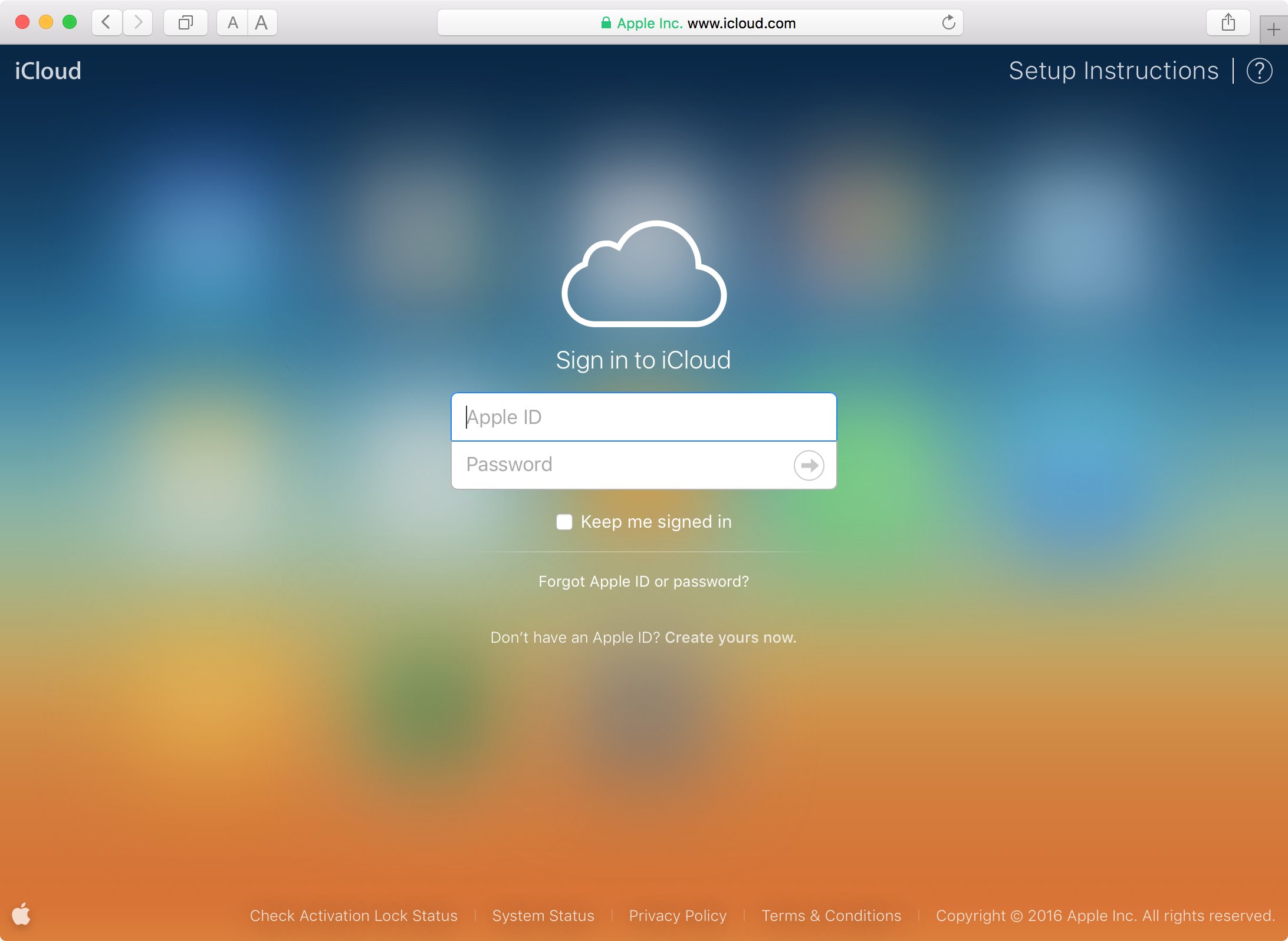Click the iCloud logo at top left

48,71
